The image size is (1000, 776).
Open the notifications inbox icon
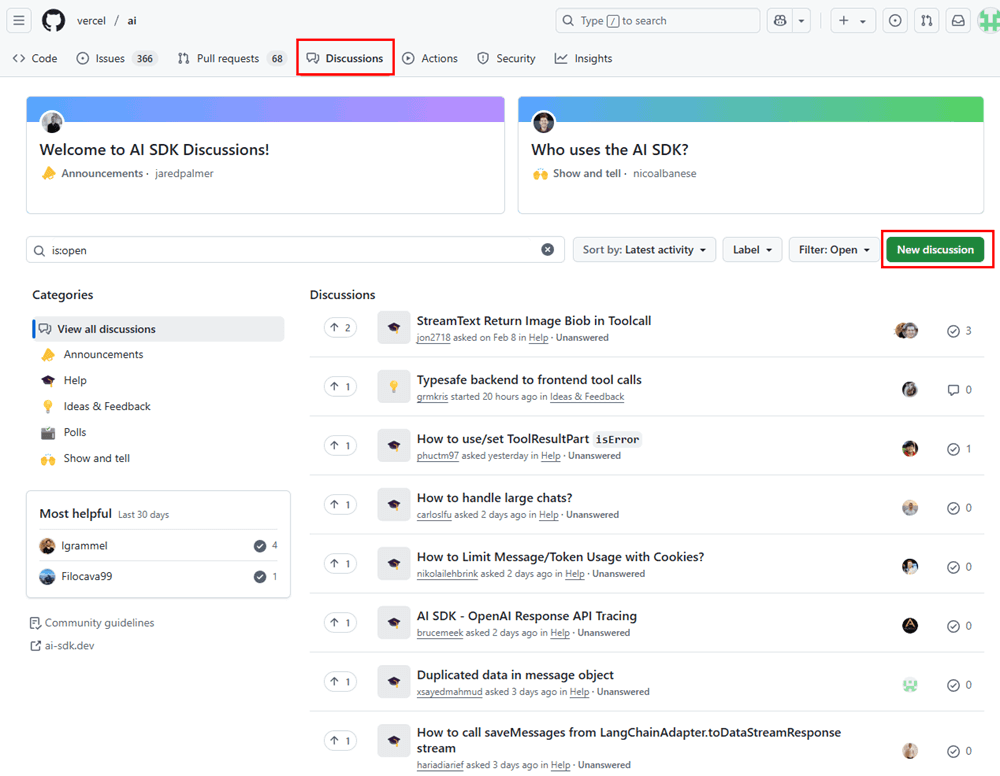(958, 21)
